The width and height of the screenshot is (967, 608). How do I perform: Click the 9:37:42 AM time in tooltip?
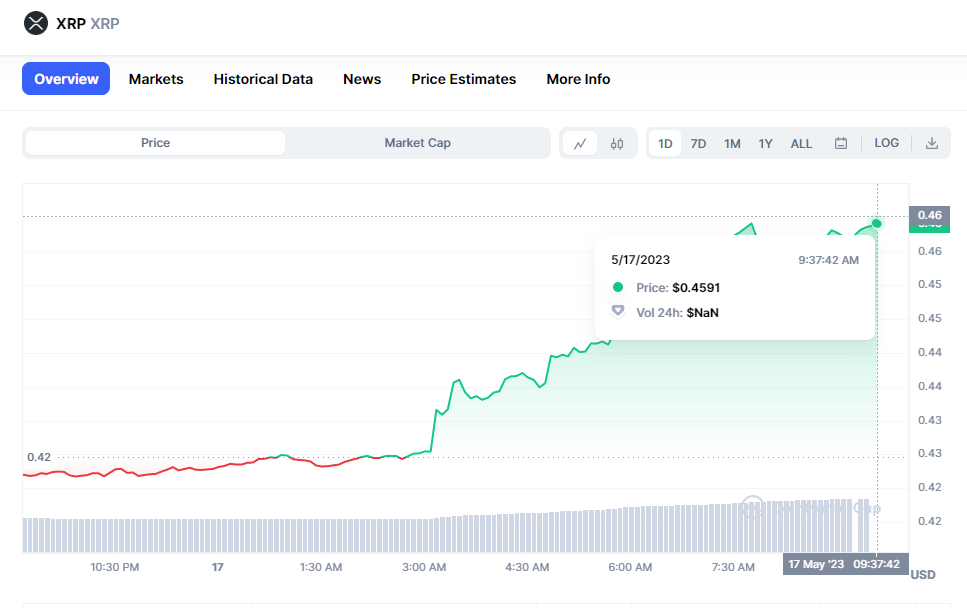pos(828,260)
